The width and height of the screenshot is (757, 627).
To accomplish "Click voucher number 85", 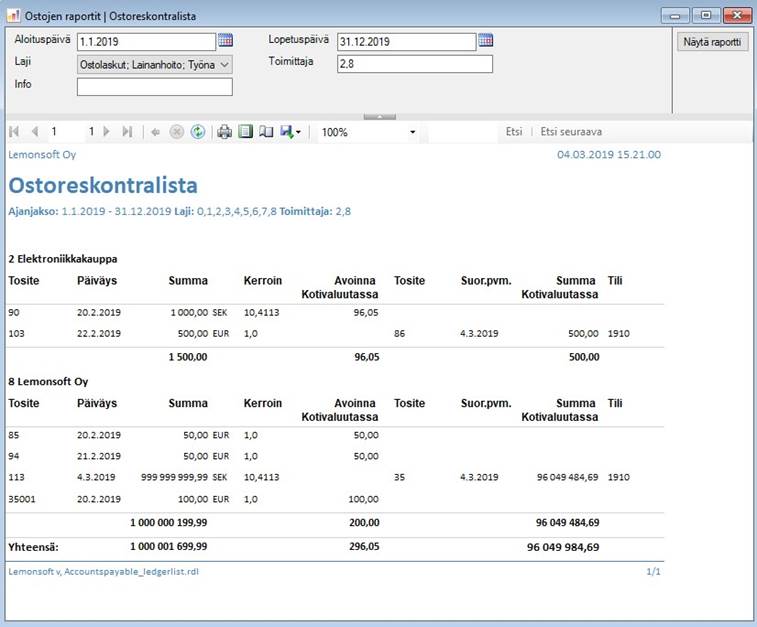I will coord(14,435).
